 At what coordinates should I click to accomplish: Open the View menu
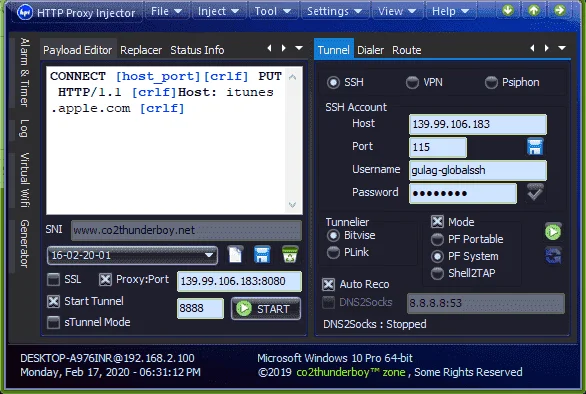(397, 11)
